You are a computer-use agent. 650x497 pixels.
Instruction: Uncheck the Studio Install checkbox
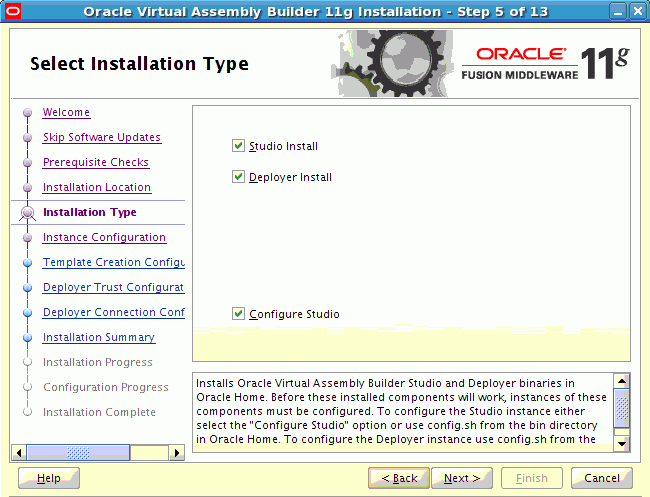click(x=238, y=146)
